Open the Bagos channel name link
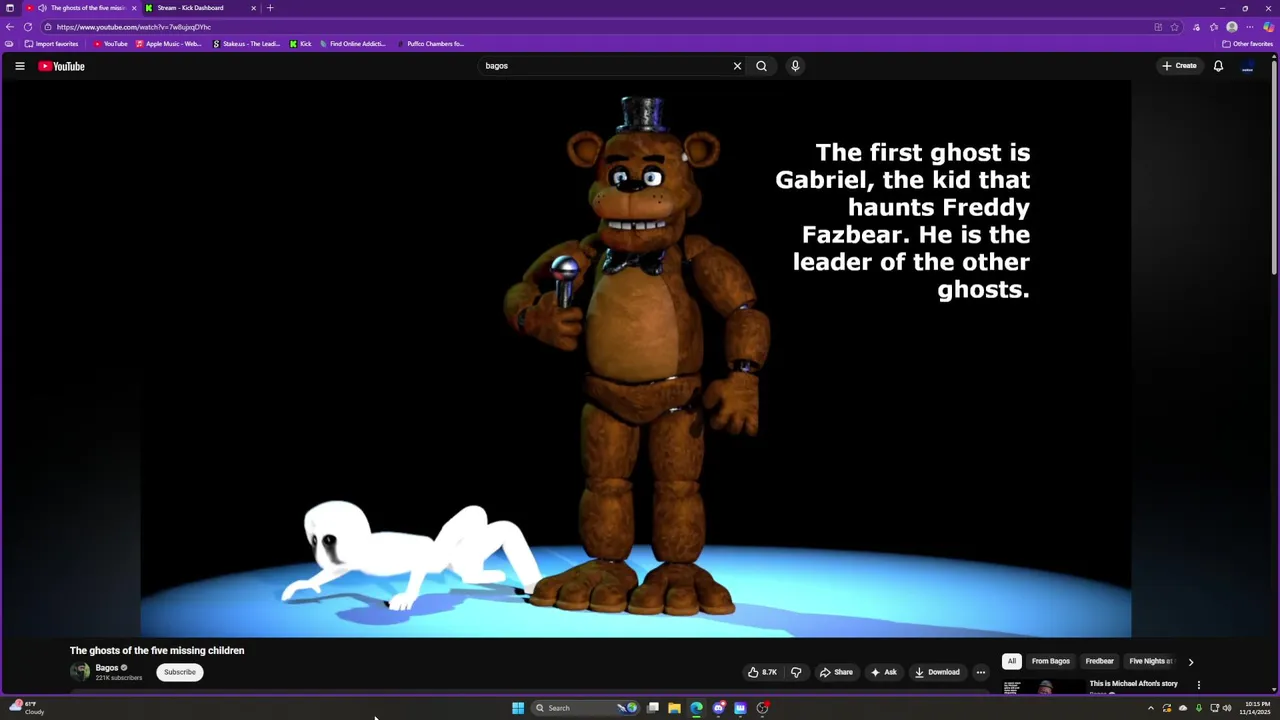The image size is (1280, 720). click(107, 668)
